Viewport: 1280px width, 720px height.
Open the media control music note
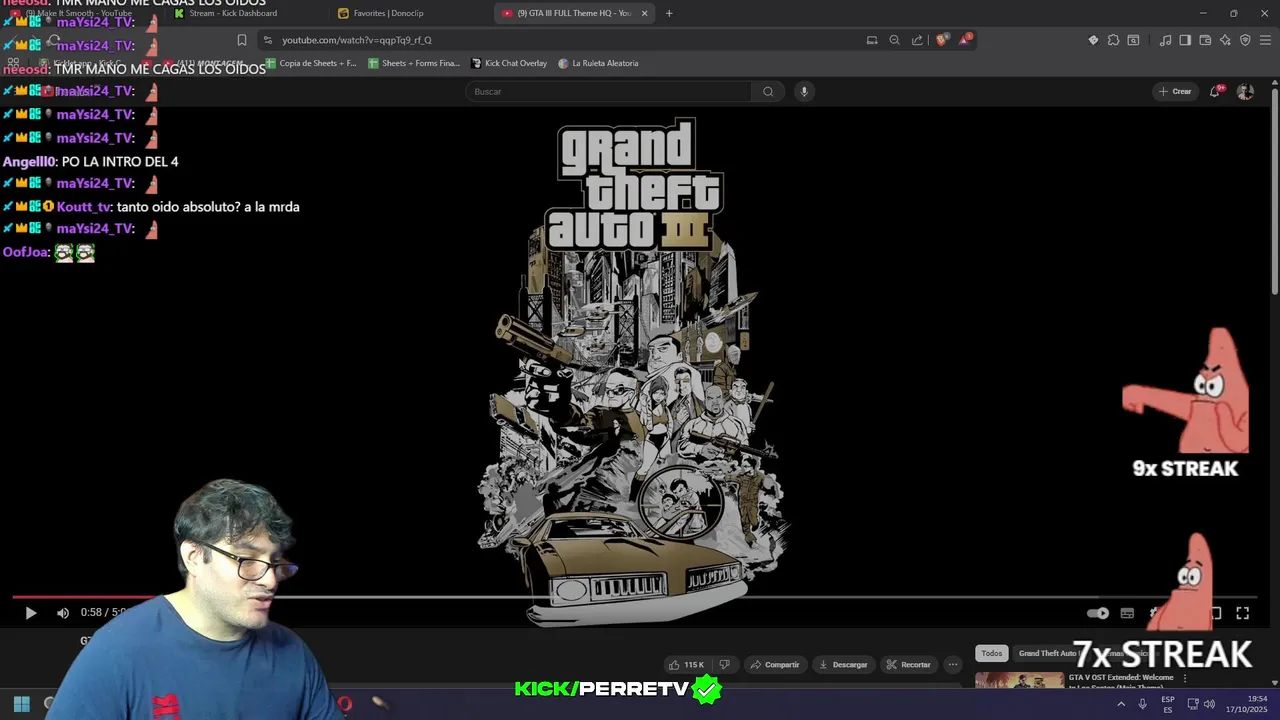1165,40
